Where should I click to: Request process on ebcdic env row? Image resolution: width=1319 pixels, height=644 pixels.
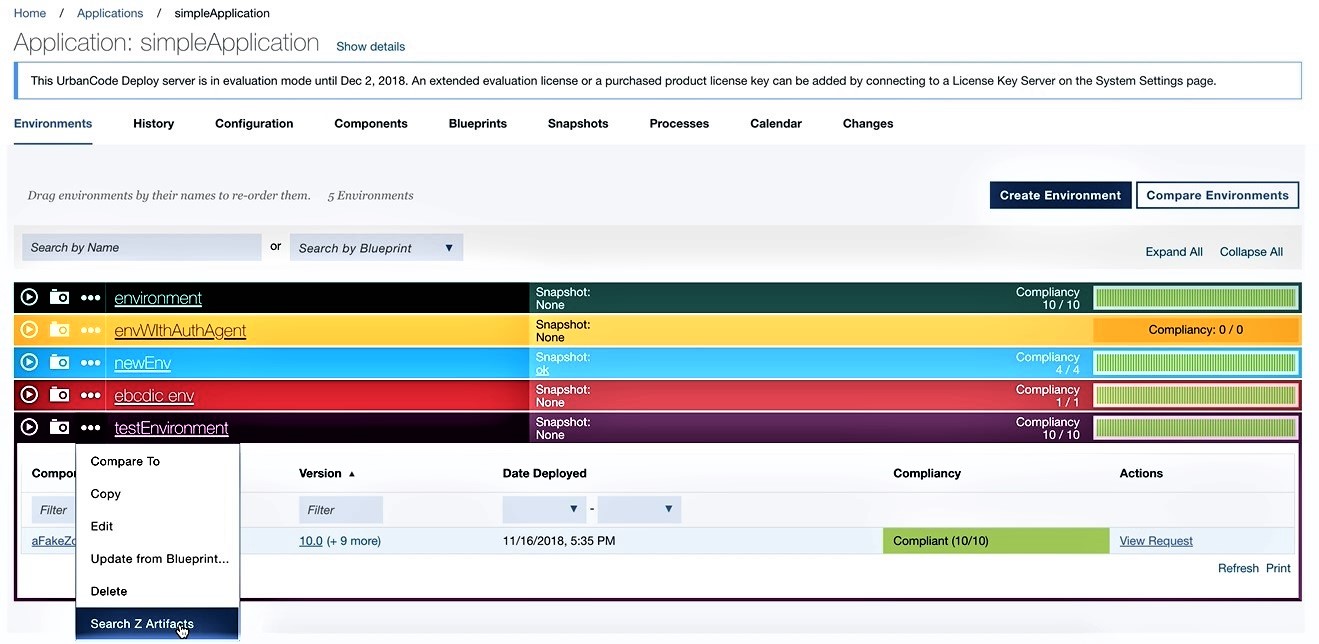point(29,395)
